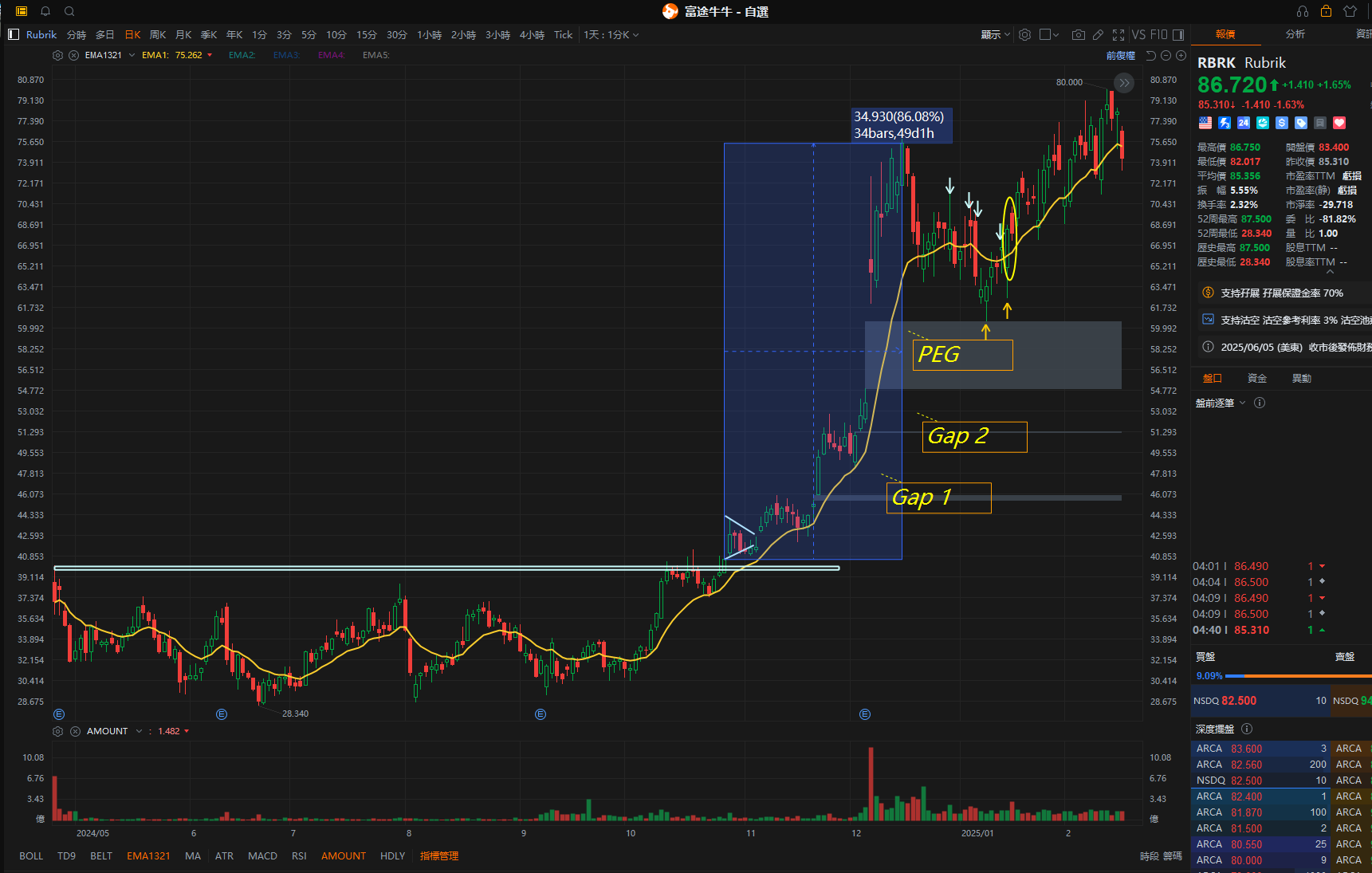The width and height of the screenshot is (1372, 873).
Task: Zoom in the chart with plus icon
Action: 1181,56
